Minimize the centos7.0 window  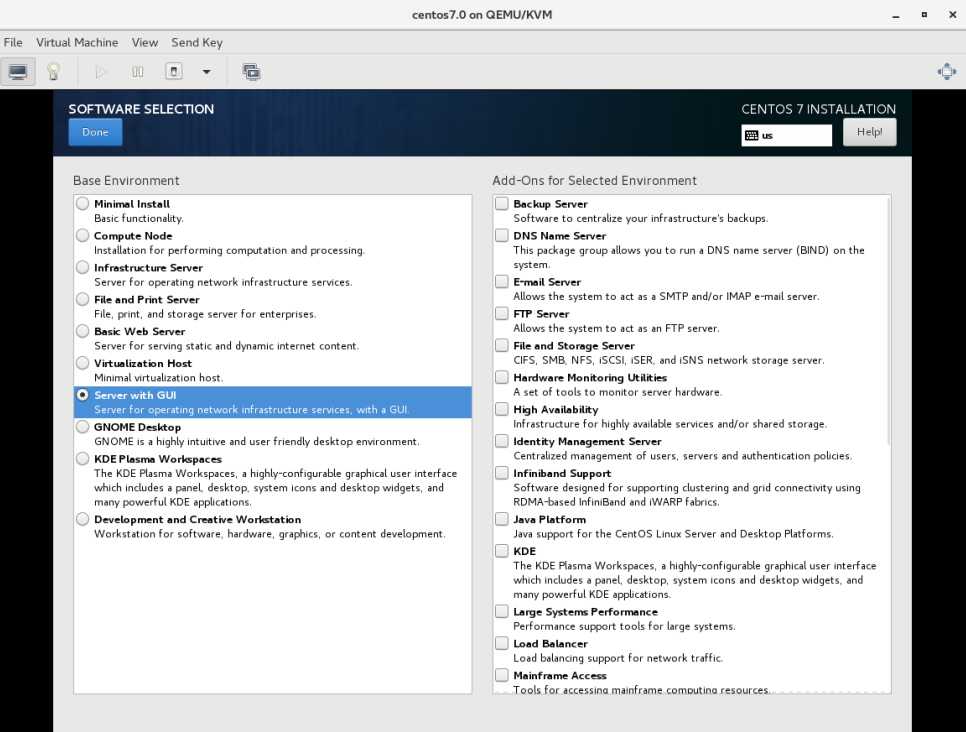pos(895,15)
